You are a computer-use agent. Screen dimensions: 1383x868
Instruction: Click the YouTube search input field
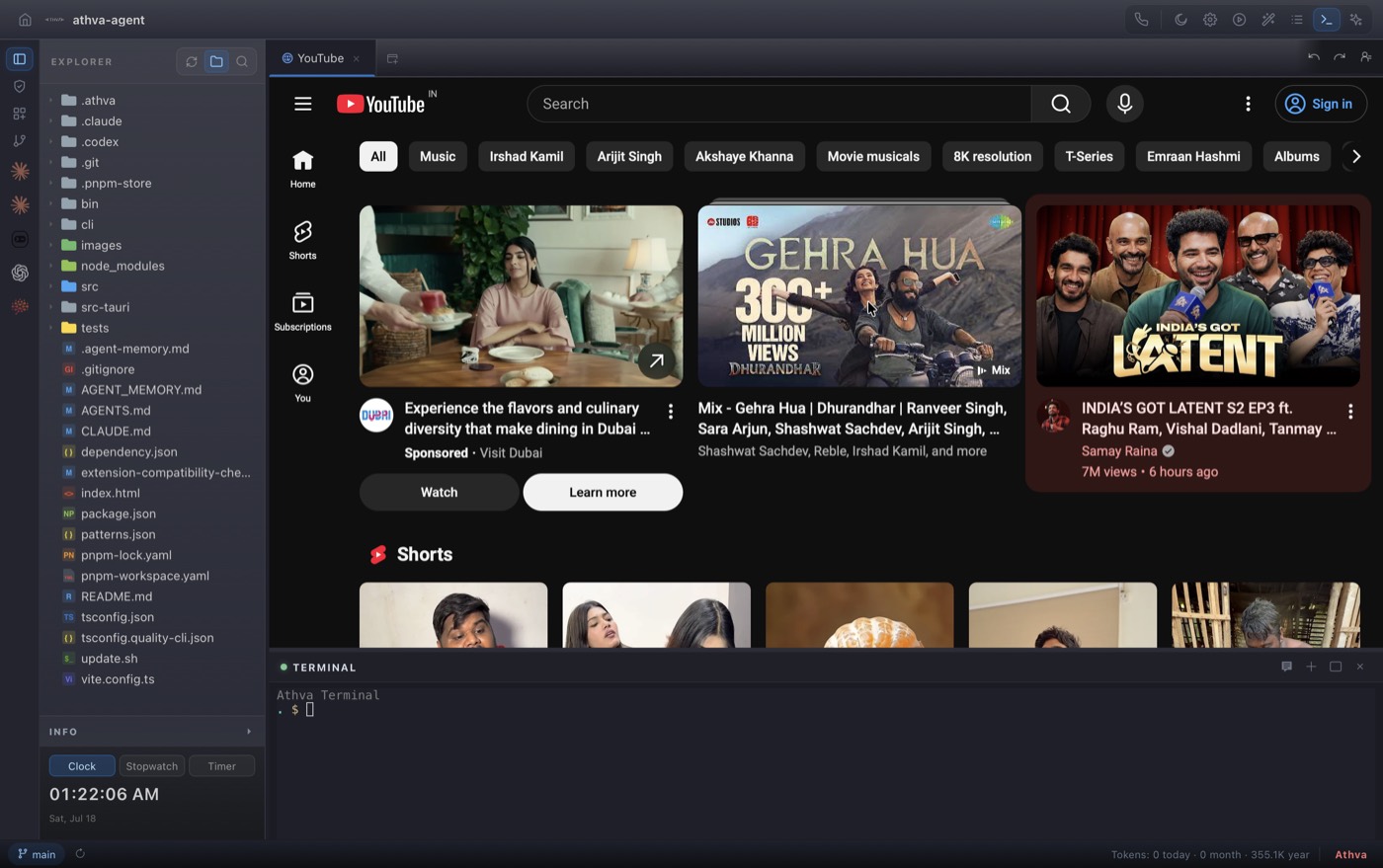pos(779,104)
